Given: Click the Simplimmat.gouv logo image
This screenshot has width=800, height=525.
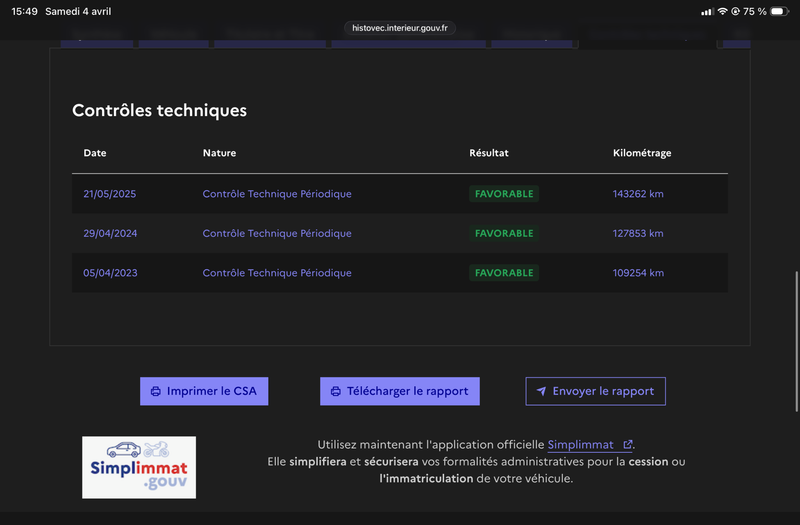Looking at the screenshot, I should (139, 467).
